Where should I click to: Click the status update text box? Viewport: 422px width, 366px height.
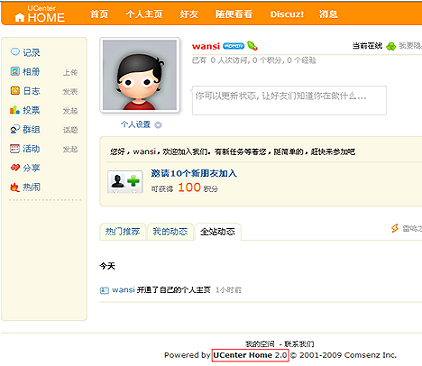point(289,100)
